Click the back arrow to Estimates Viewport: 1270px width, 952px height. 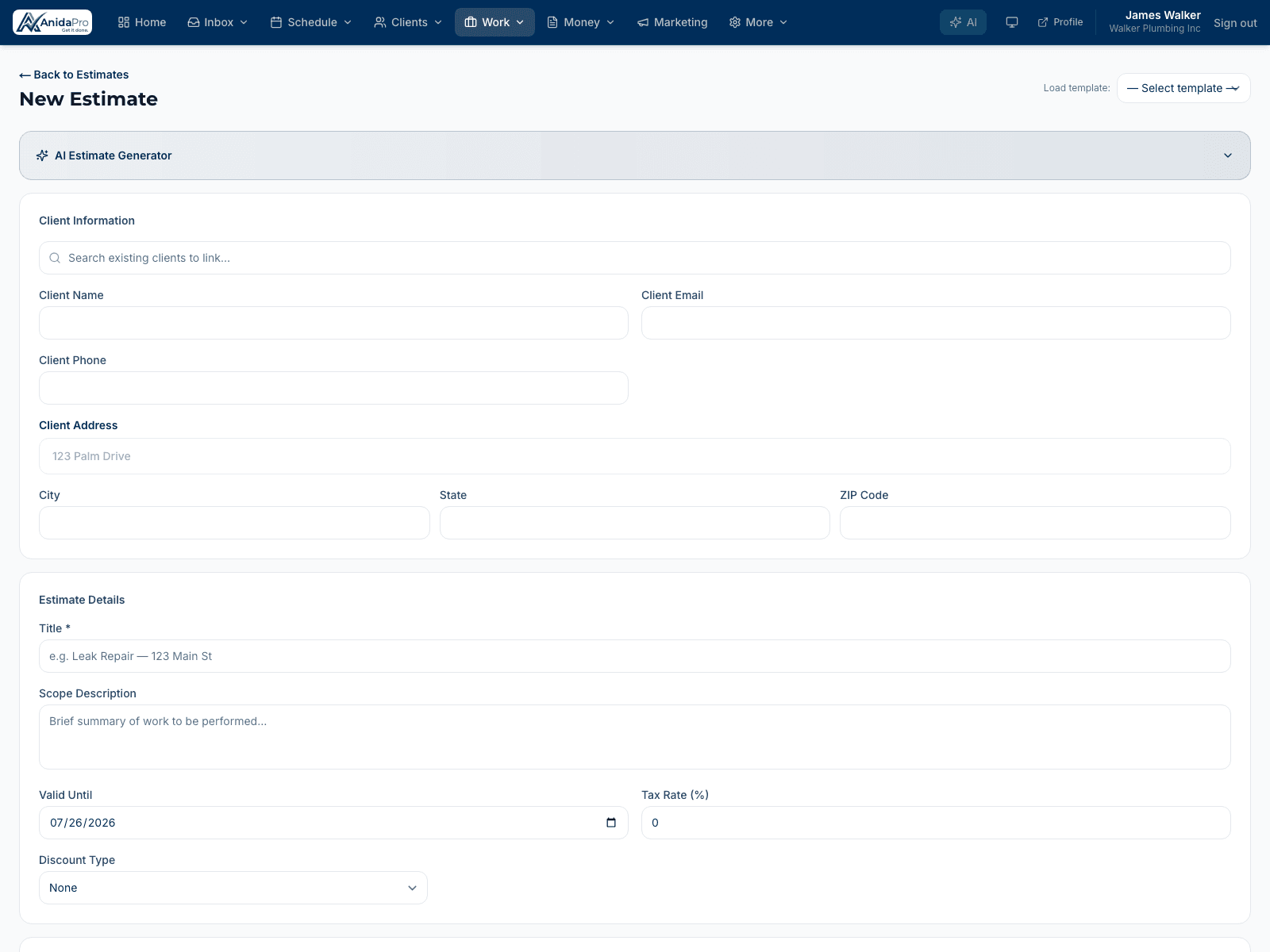(25, 75)
